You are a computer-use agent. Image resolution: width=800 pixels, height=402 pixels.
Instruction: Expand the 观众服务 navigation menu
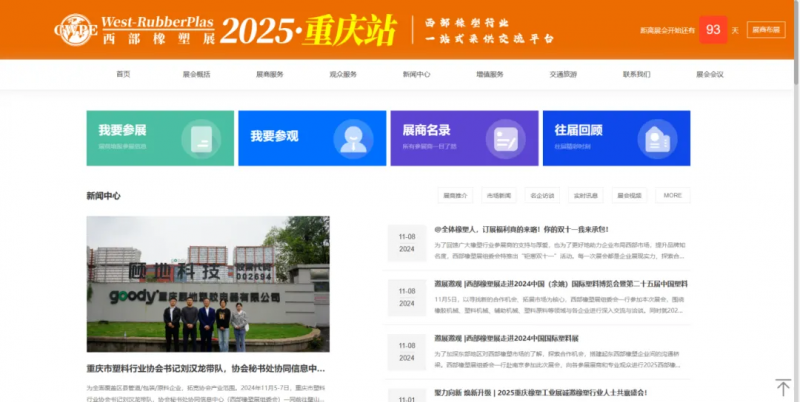(343, 74)
